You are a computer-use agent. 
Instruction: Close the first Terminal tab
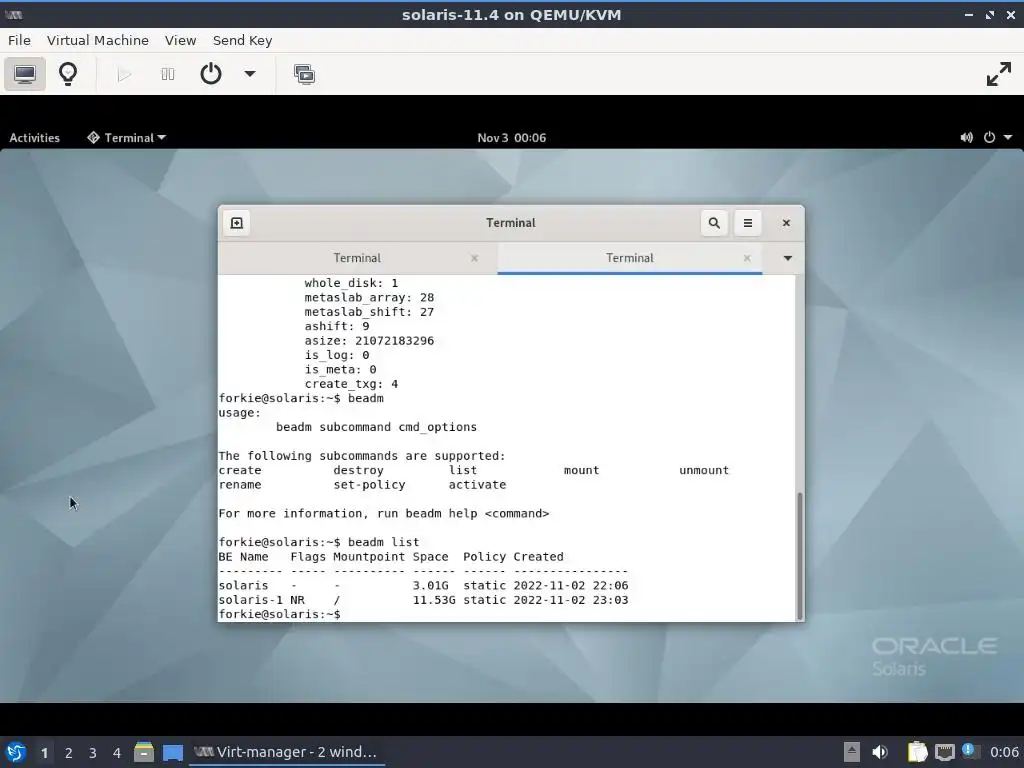click(475, 259)
